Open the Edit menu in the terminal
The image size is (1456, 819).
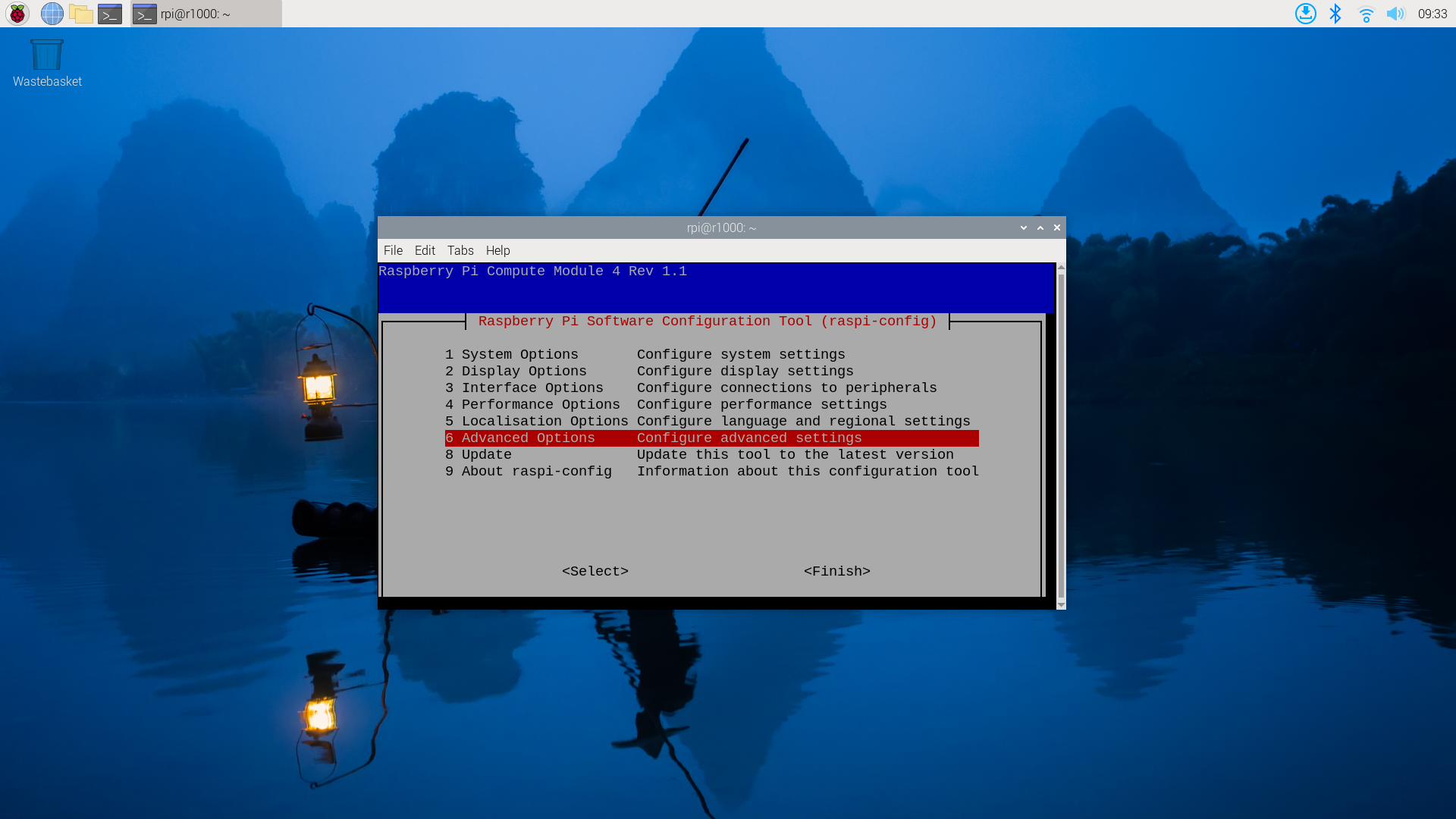click(x=425, y=250)
